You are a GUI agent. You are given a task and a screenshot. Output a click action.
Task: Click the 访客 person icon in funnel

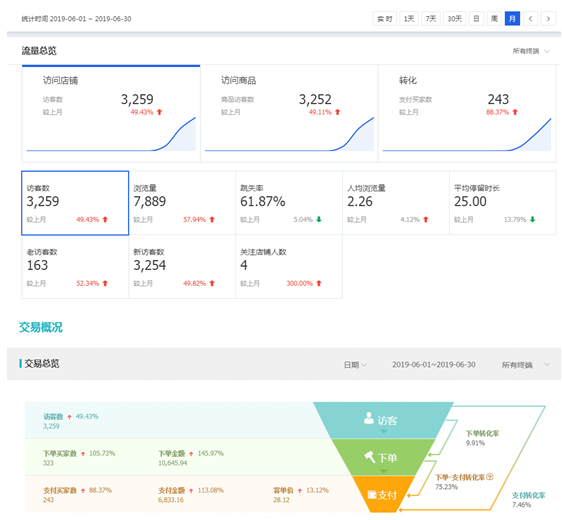click(368, 418)
